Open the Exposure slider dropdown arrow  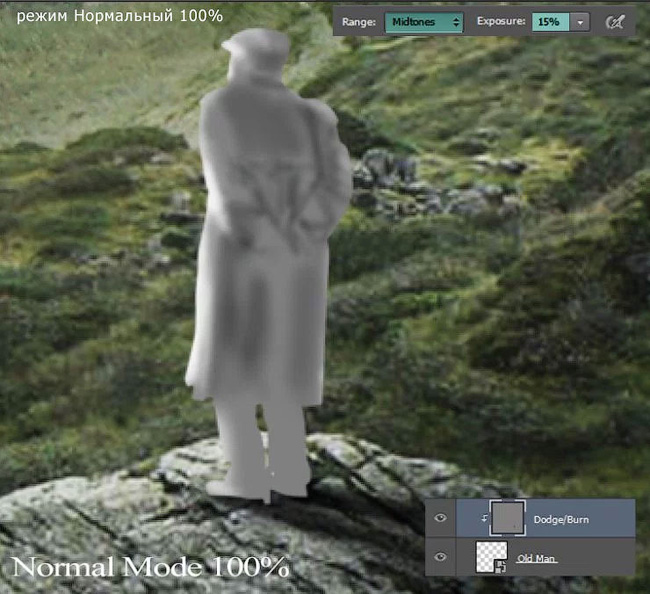tap(580, 22)
